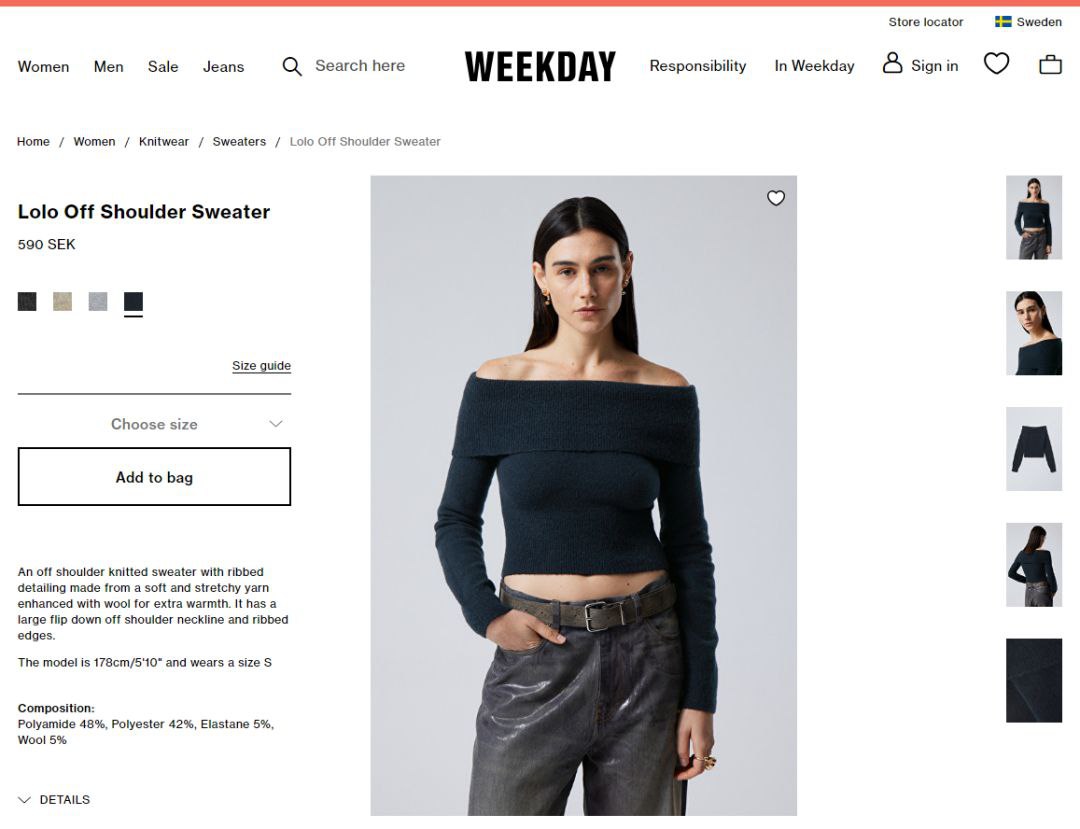View the flat-lay sweater thumbnail
The image size is (1080, 829).
(1034, 449)
